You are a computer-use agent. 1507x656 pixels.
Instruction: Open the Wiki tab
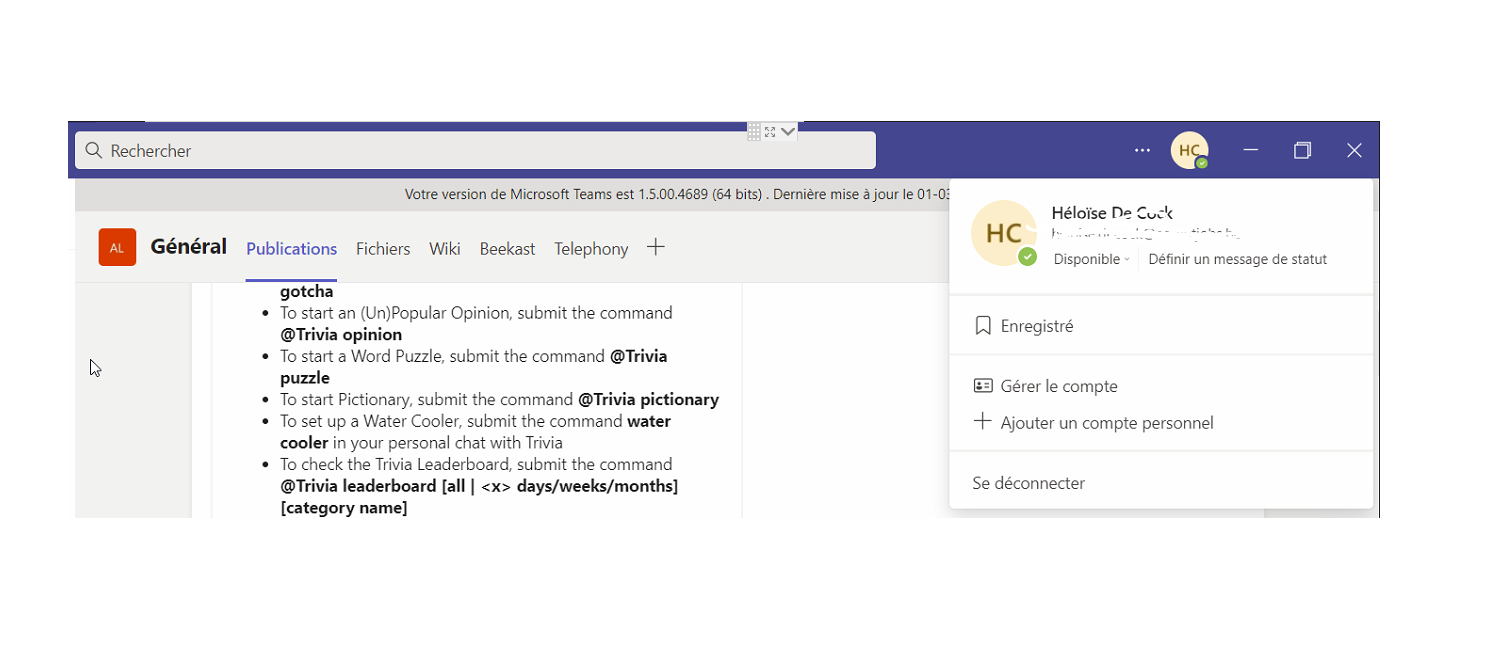click(x=445, y=249)
